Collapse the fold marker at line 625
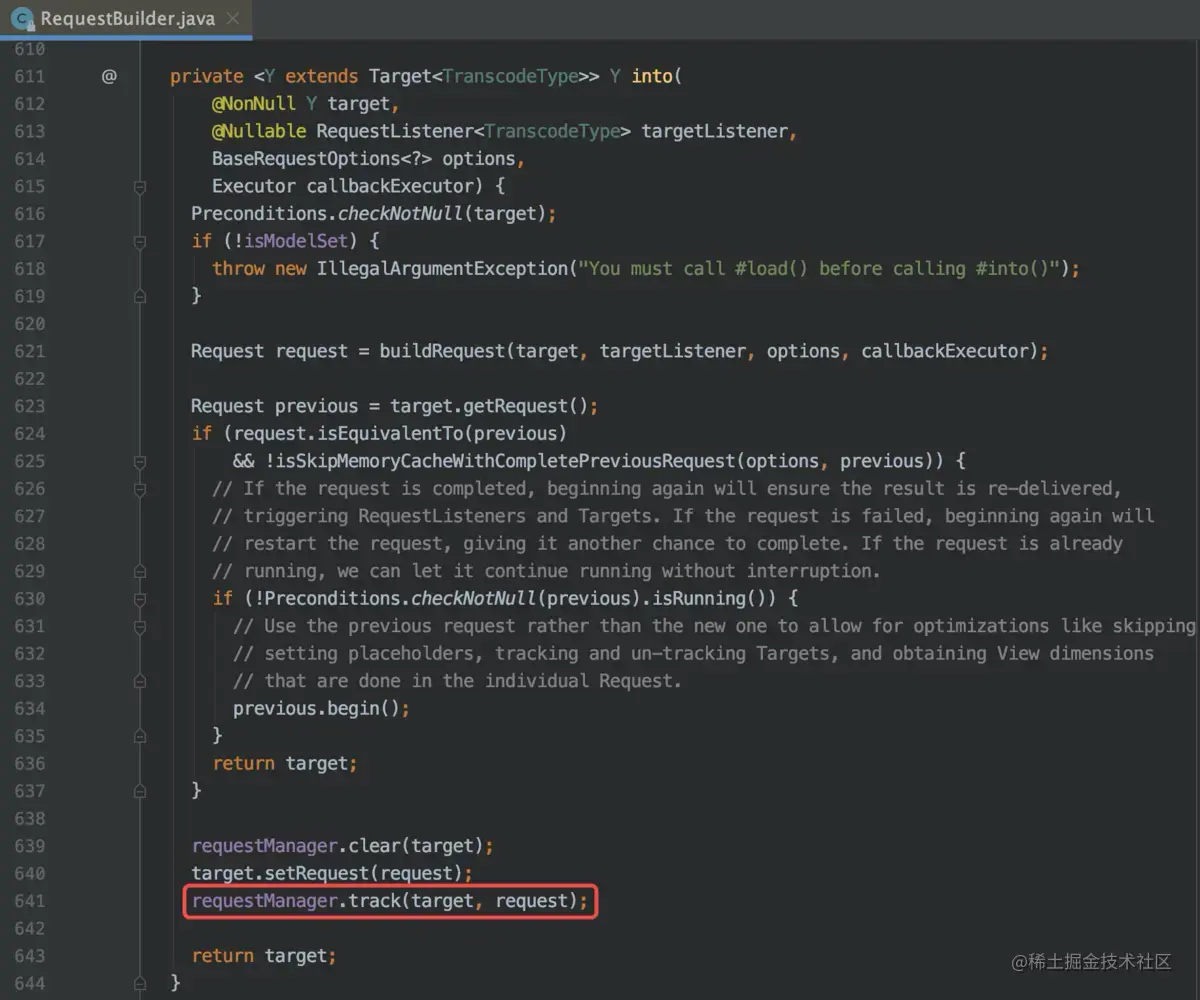This screenshot has height=1000, width=1200. coord(140,461)
